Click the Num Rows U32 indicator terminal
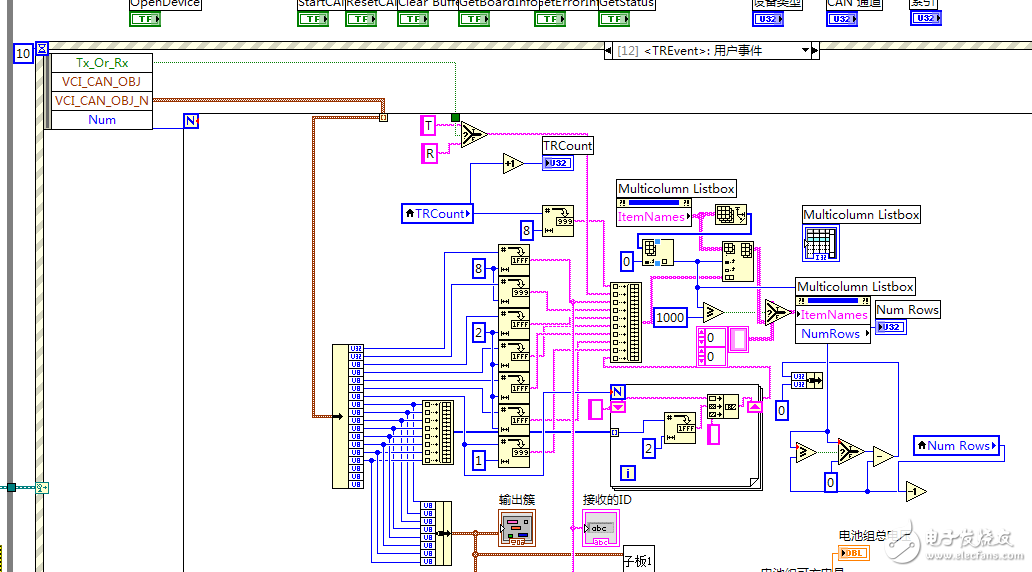 pyautogui.click(x=891, y=327)
